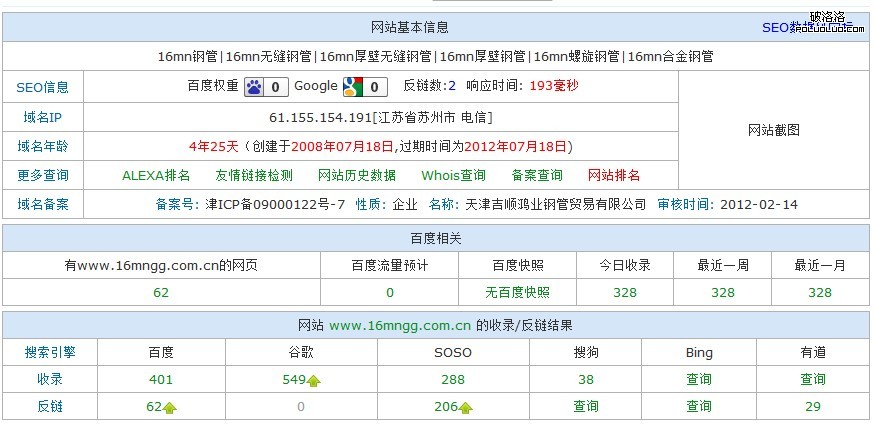Click the Google PageRank icon
Screen dimensions: 875x424
click(351, 87)
